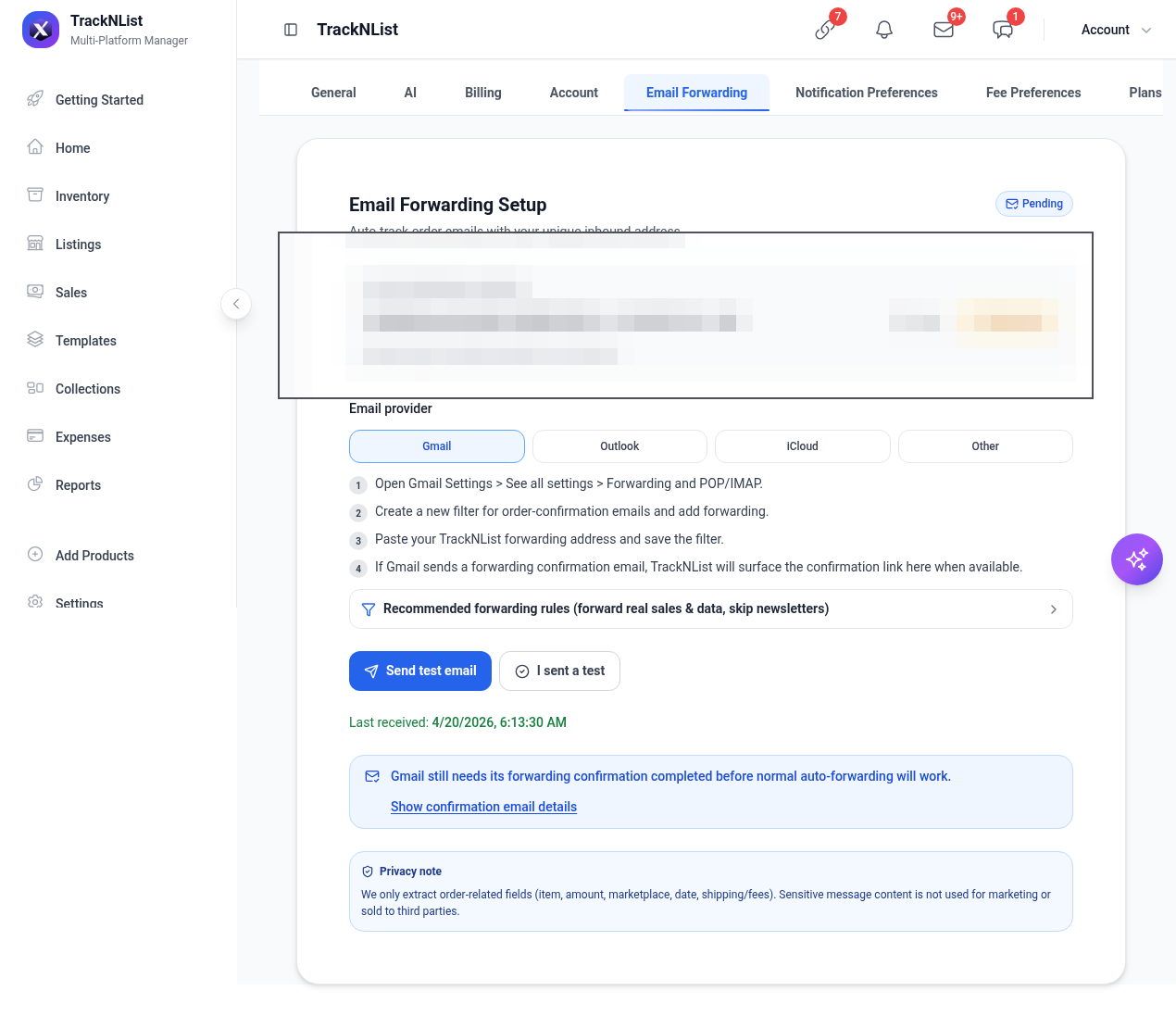Click the Pending status badge
Viewport: 1176px width, 1016px height.
1034,204
